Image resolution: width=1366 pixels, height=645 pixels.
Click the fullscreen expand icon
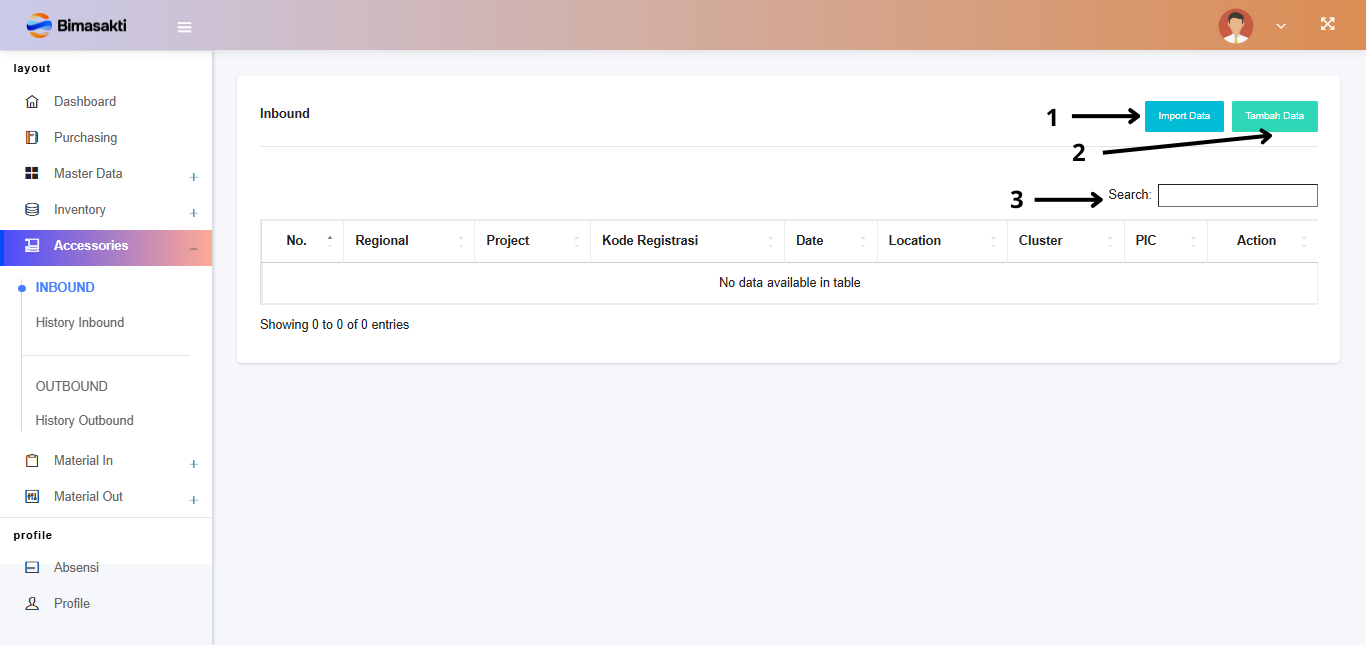pyautogui.click(x=1327, y=24)
